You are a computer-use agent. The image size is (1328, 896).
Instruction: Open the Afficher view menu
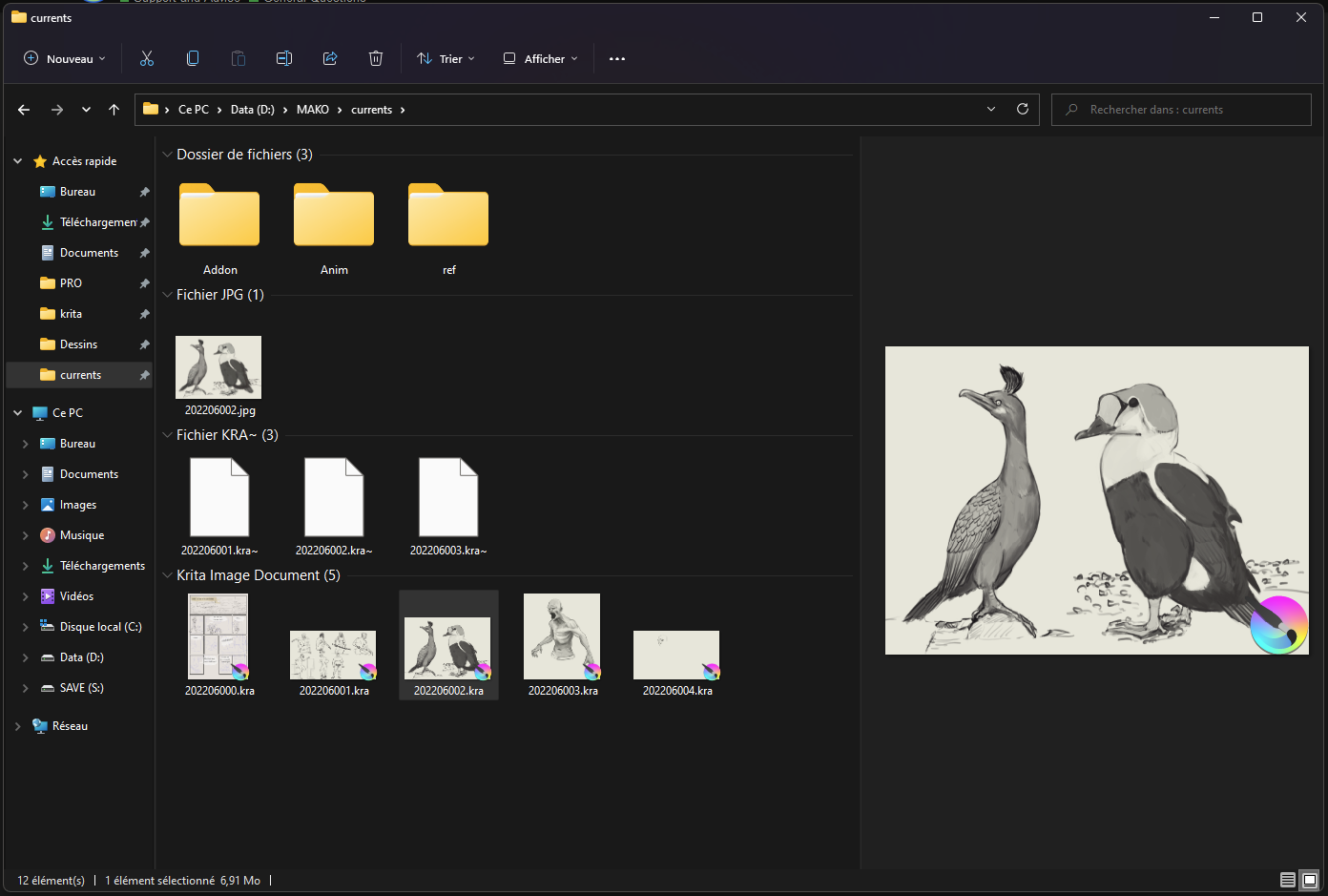tap(541, 59)
